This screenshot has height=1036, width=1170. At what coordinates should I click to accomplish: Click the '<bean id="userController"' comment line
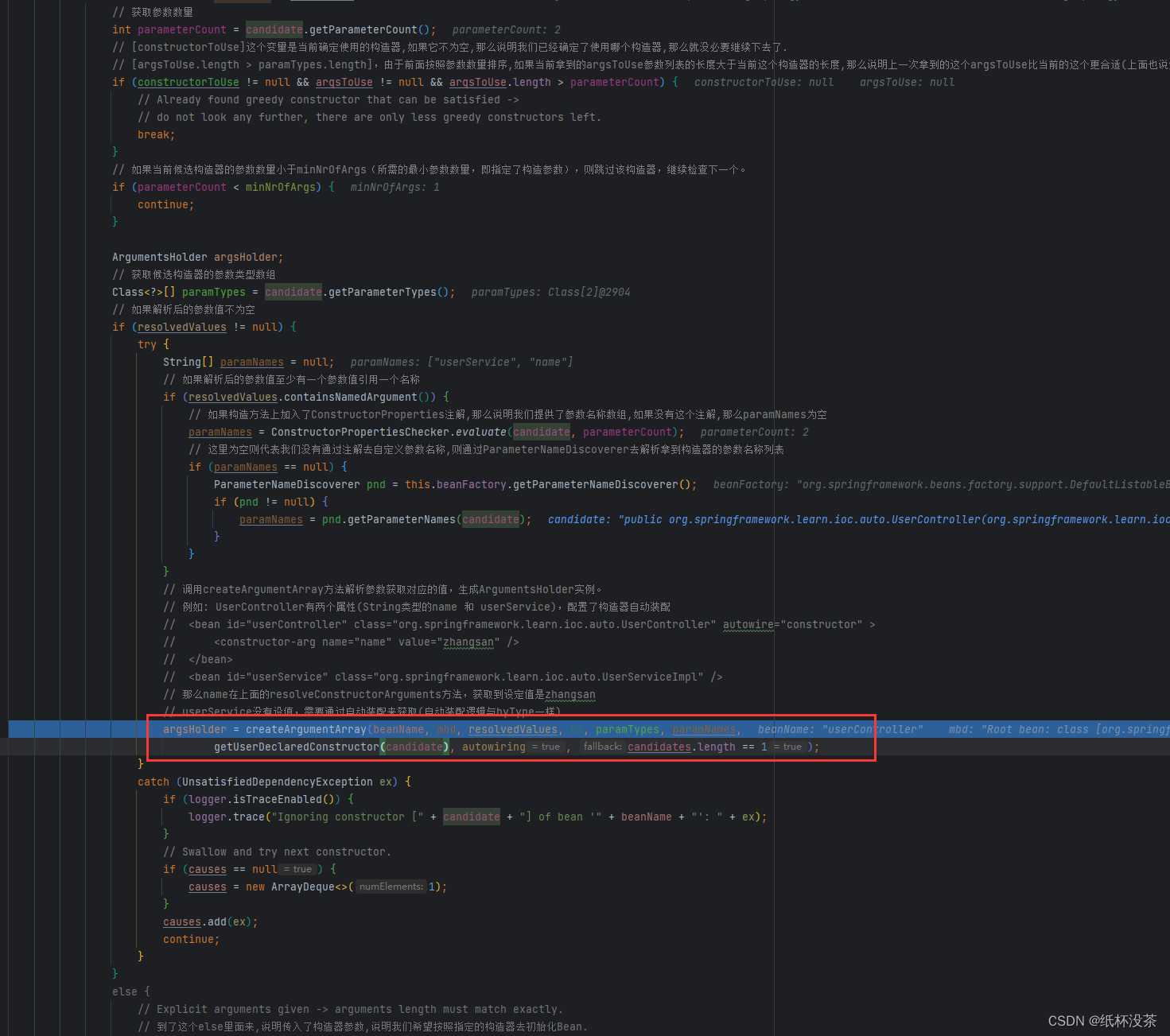coord(519,624)
